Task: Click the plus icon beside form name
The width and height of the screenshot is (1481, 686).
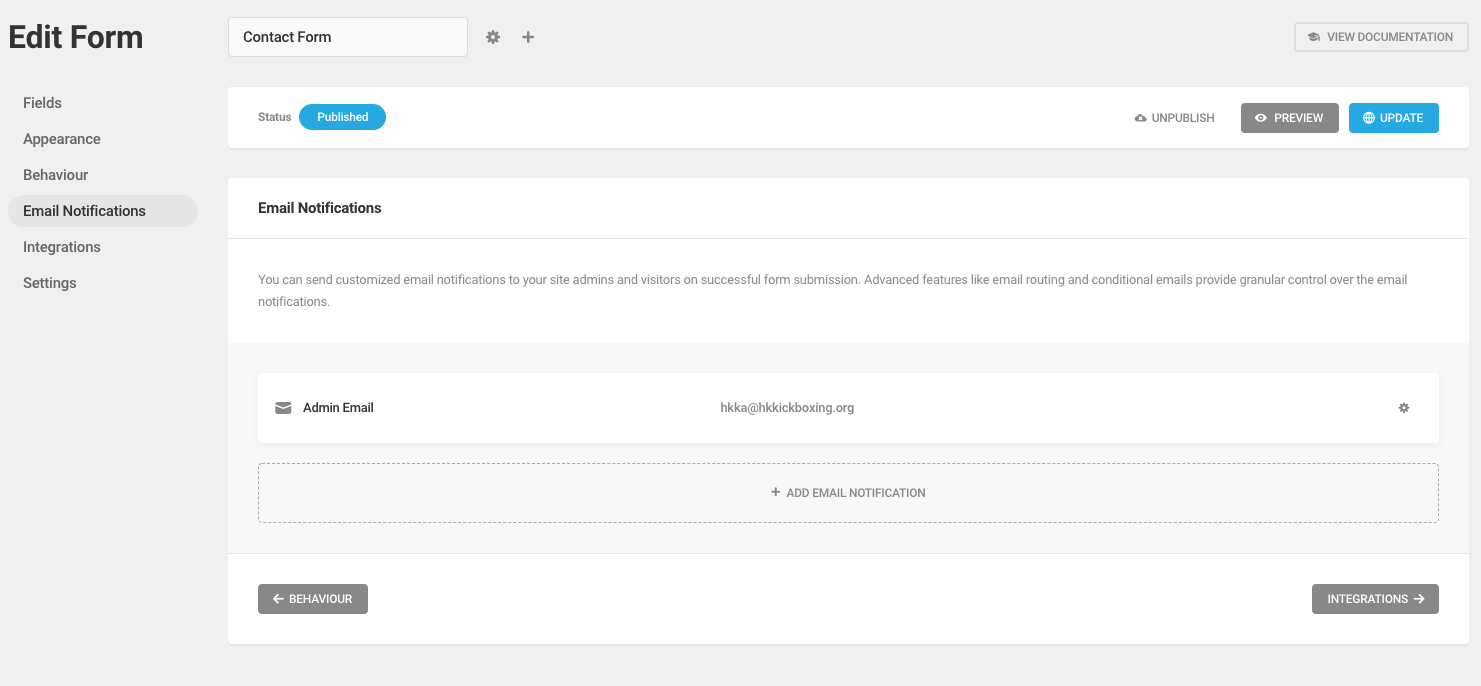Action: 528,37
